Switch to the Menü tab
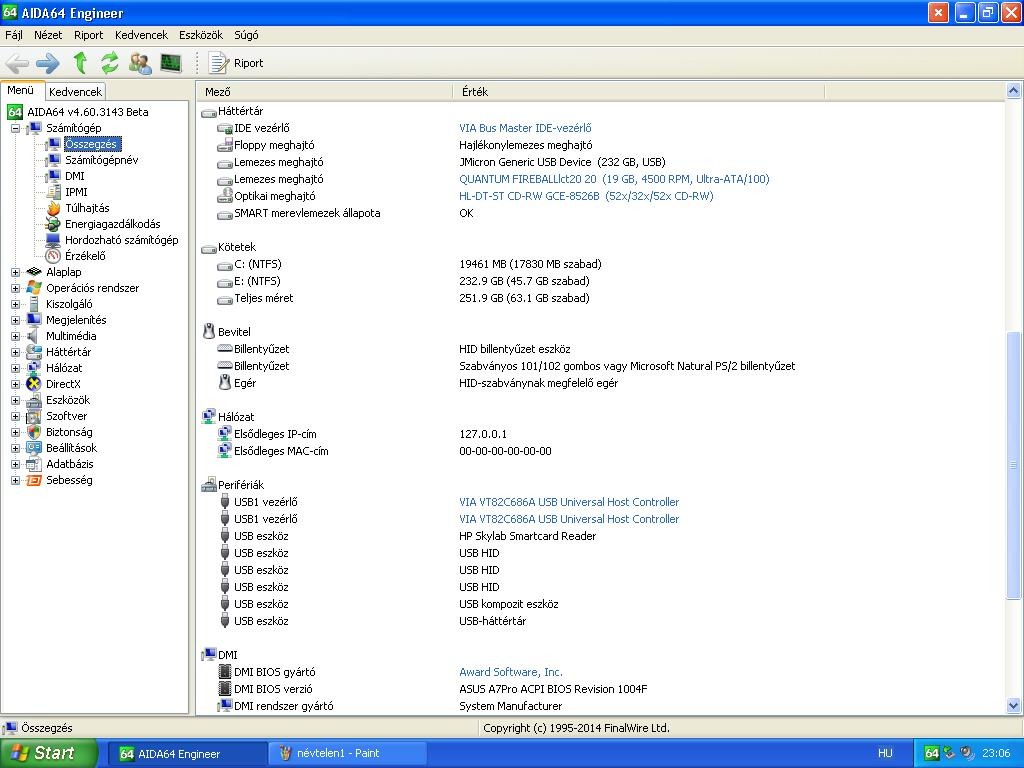 click(x=21, y=91)
